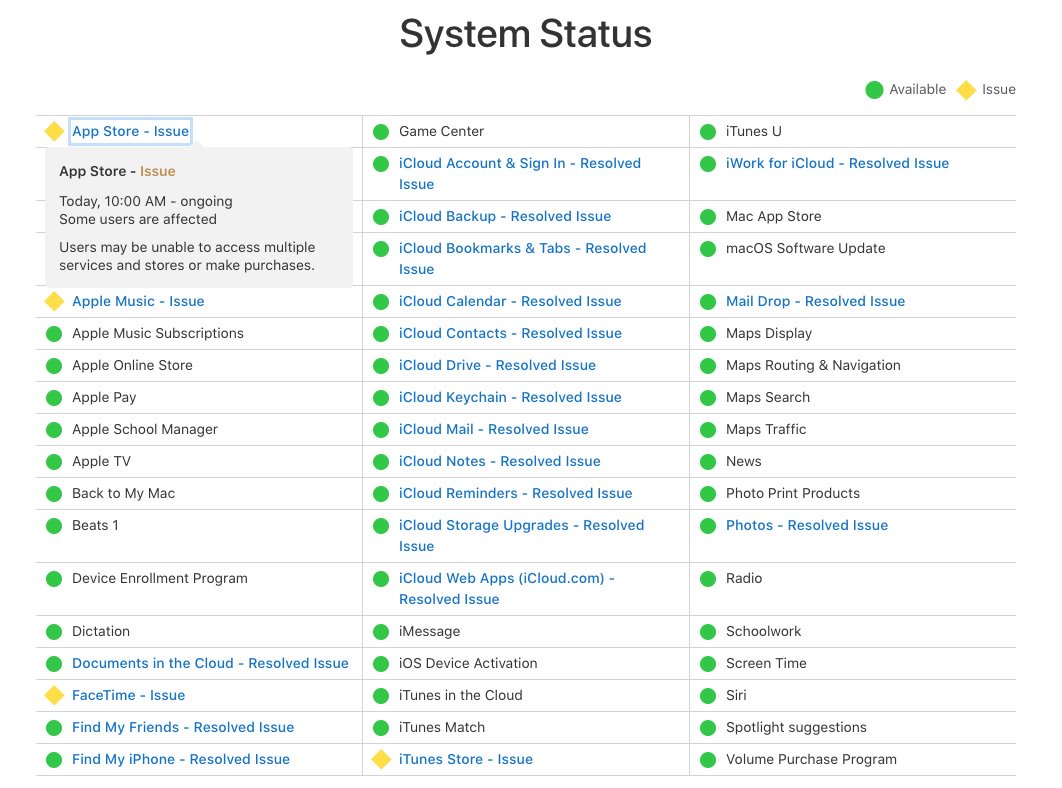Open the App Store - Issue link

(x=131, y=131)
